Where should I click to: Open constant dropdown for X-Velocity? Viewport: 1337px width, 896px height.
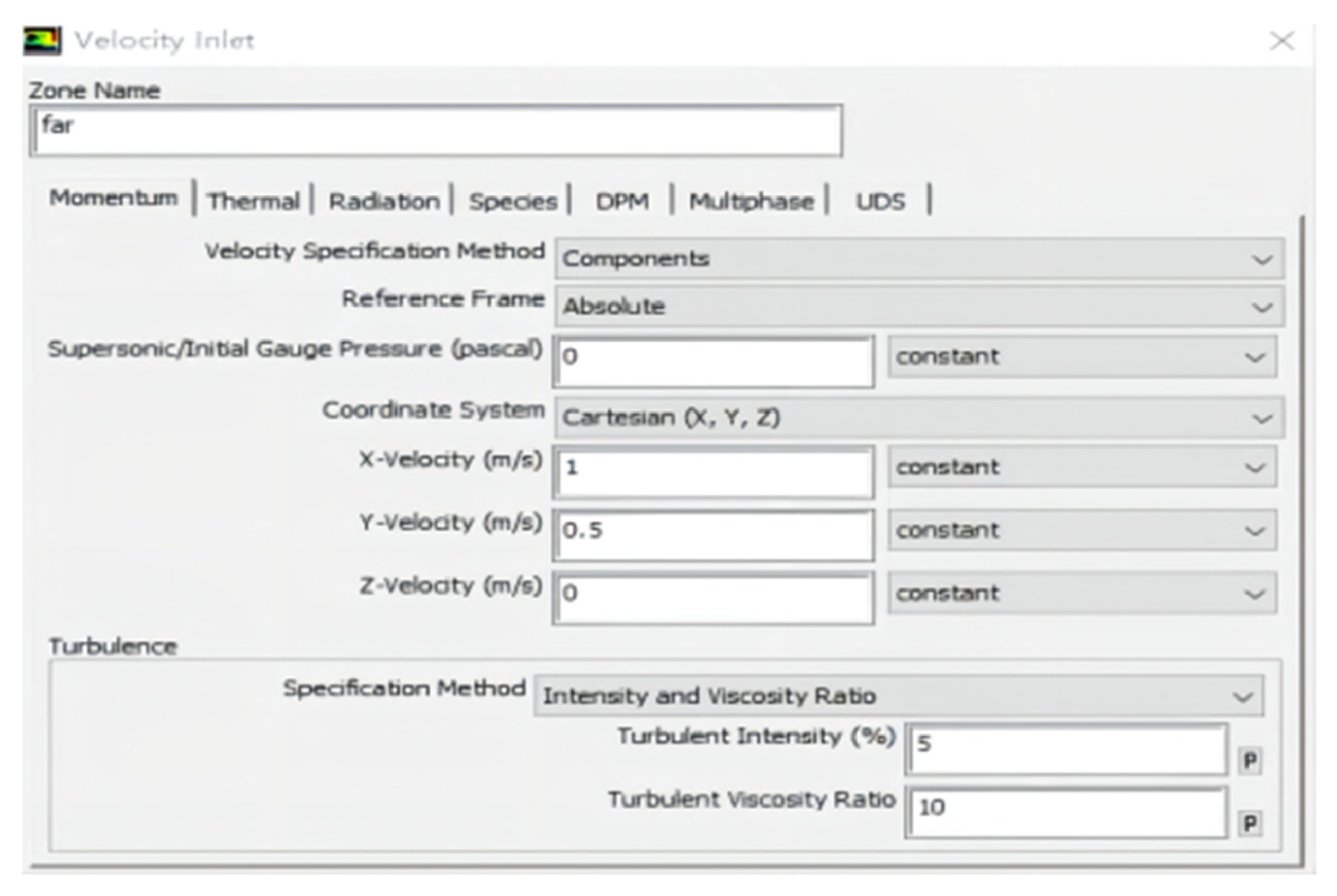[1082, 468]
